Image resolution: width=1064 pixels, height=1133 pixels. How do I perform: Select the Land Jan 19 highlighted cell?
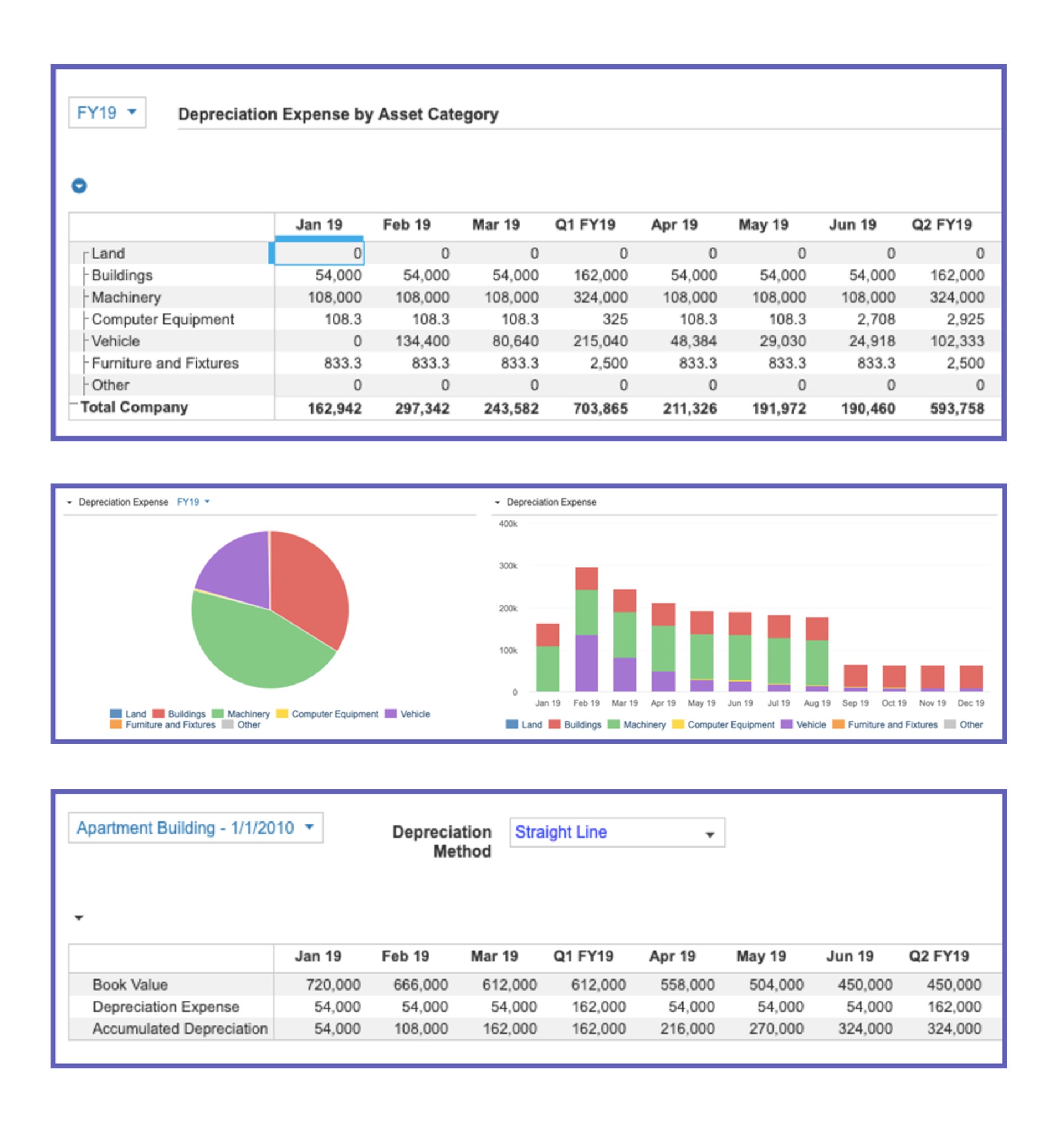point(319,254)
